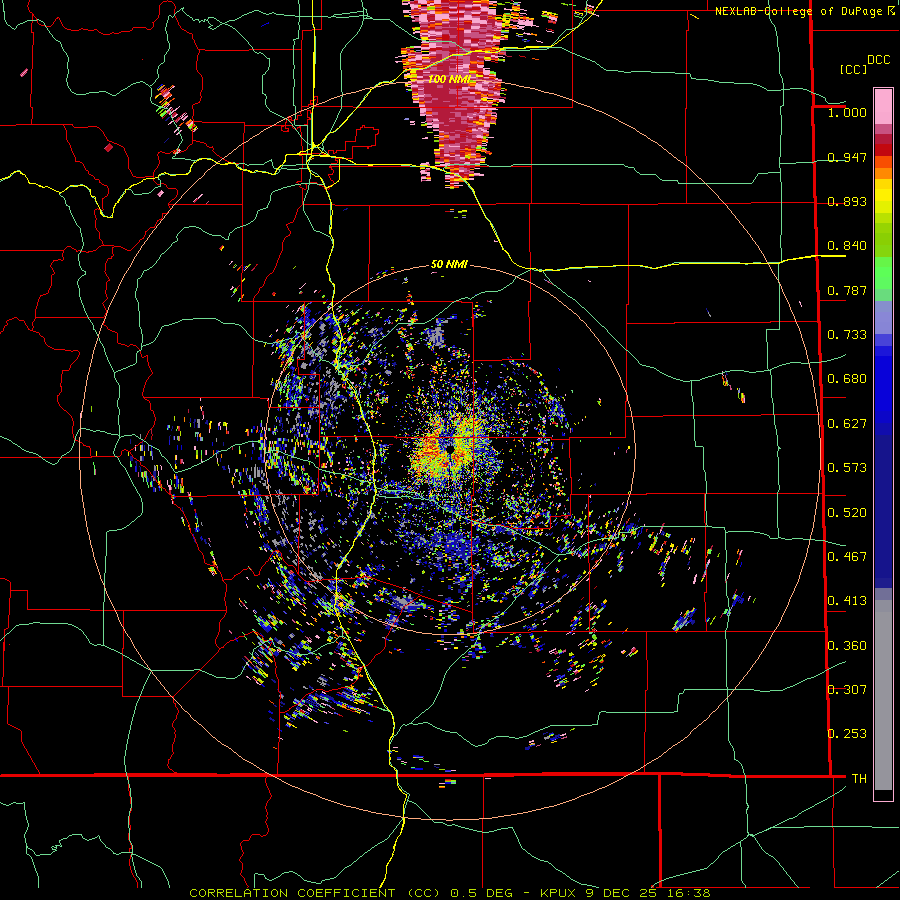The width and height of the screenshot is (900, 900).
Task: Click the [CC] units label
Action: (853, 69)
